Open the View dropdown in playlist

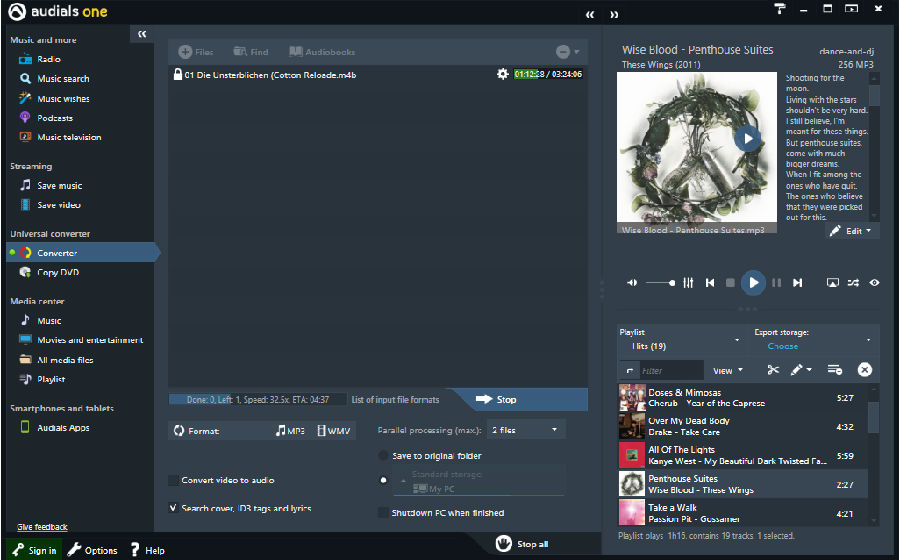727,371
